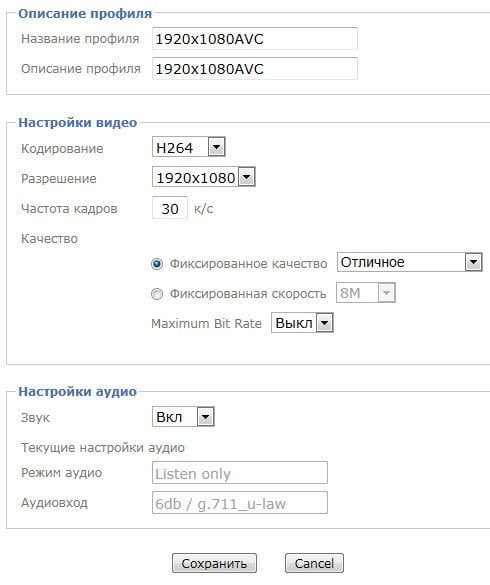490x585 pixels.
Task: Click the Режим аудио label
Action: tap(61, 473)
